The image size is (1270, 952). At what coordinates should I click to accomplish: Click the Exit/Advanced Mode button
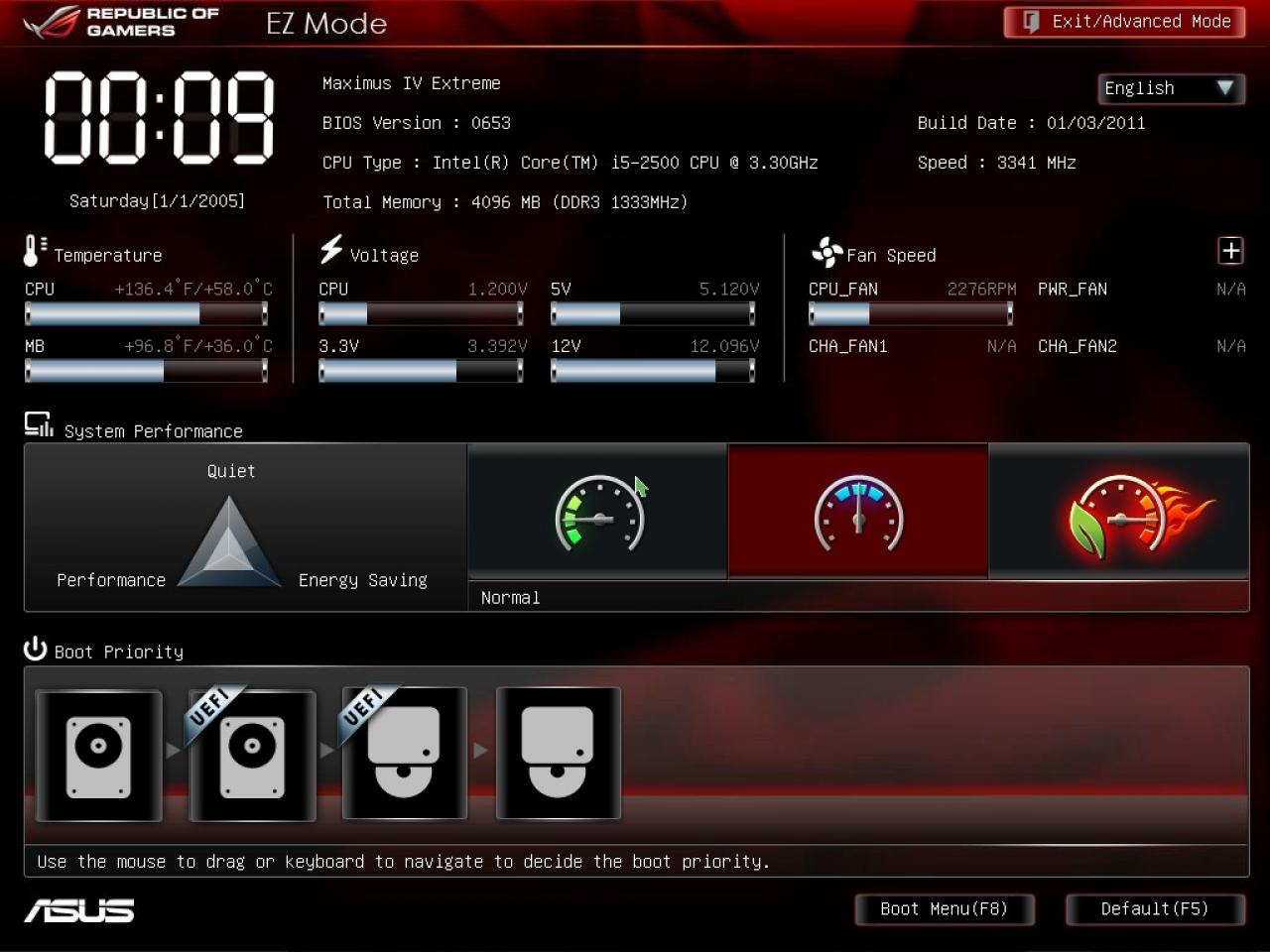(x=1124, y=22)
